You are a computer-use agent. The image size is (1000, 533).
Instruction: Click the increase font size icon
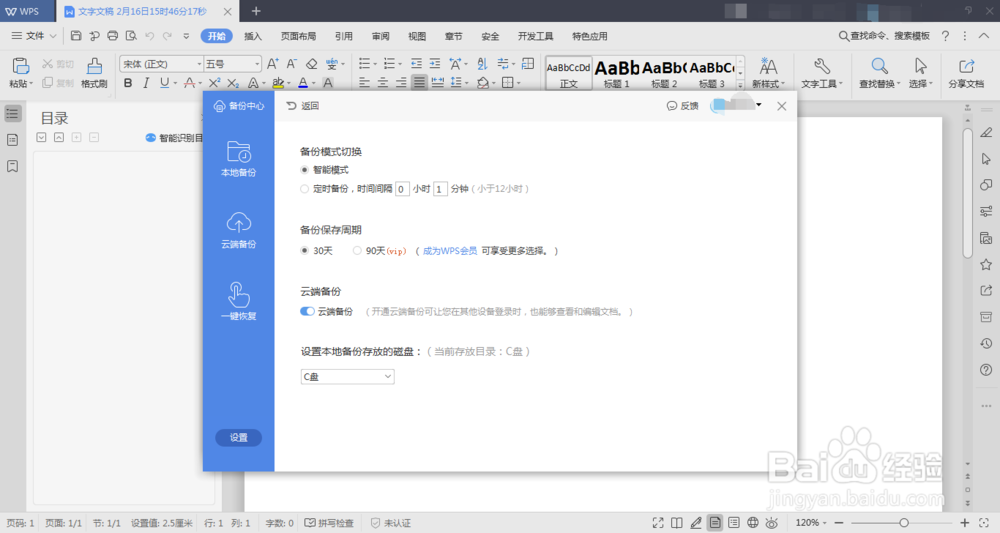click(x=272, y=64)
